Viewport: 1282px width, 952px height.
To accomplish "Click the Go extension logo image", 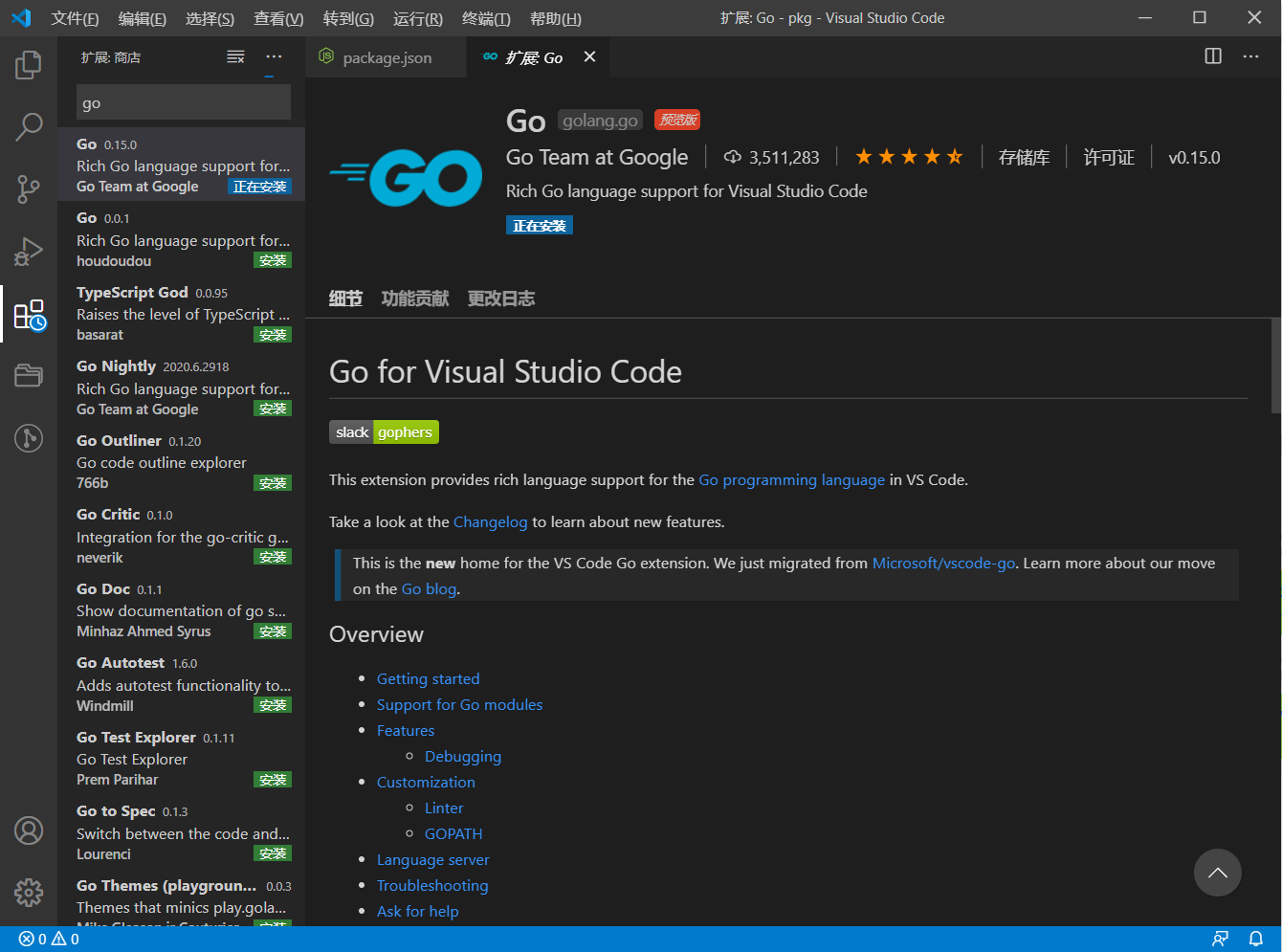I will [407, 178].
